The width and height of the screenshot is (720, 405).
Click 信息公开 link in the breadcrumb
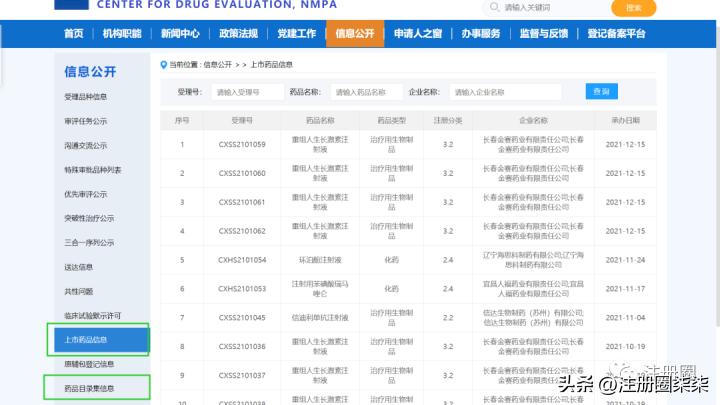pyautogui.click(x=218, y=65)
